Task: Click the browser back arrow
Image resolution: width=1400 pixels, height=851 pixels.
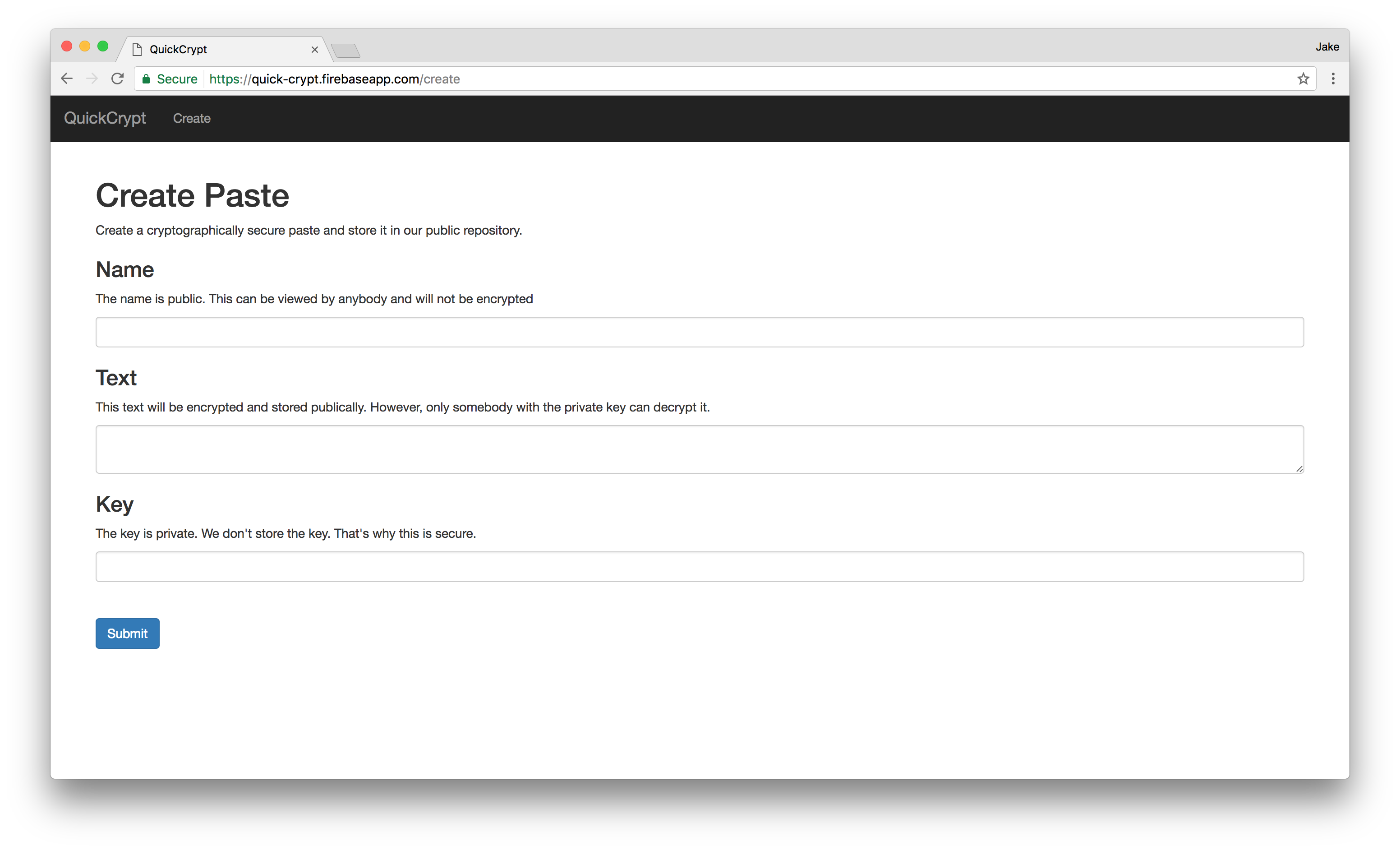Action: 66,79
